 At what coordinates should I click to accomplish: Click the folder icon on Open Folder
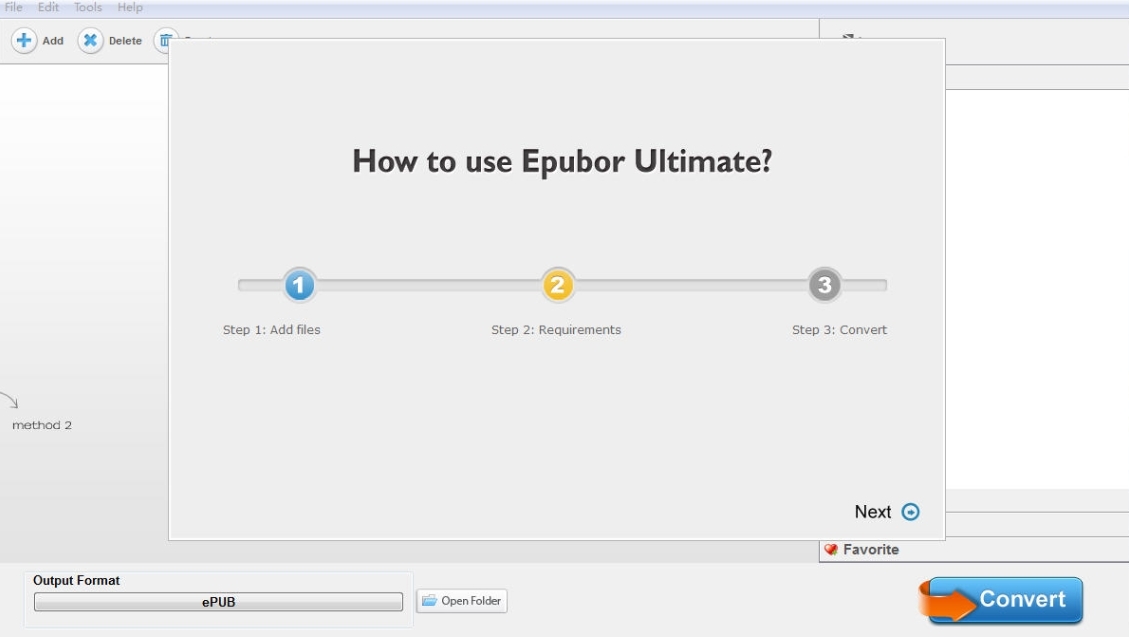pyautogui.click(x=429, y=600)
